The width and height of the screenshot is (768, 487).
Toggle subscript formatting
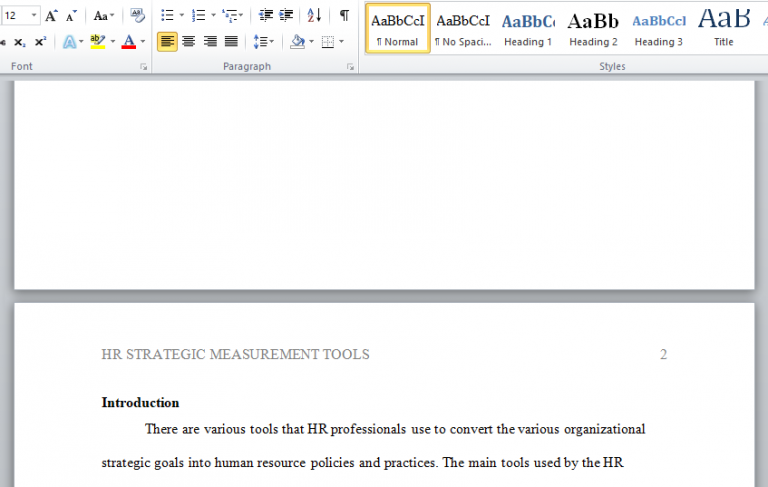19,42
